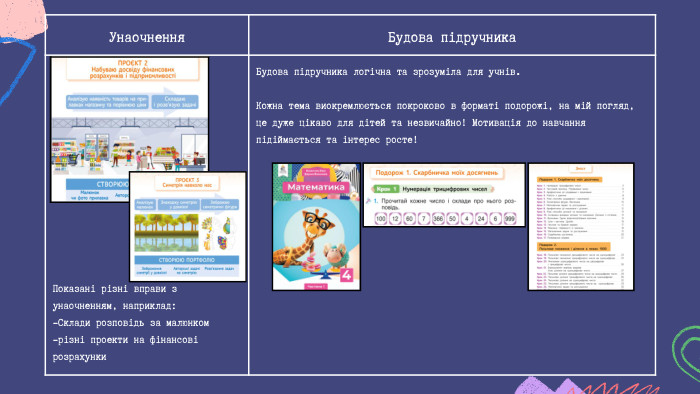Click number bubble '366' in the exercise
The height and width of the screenshot is (394, 700).
(x=438, y=219)
